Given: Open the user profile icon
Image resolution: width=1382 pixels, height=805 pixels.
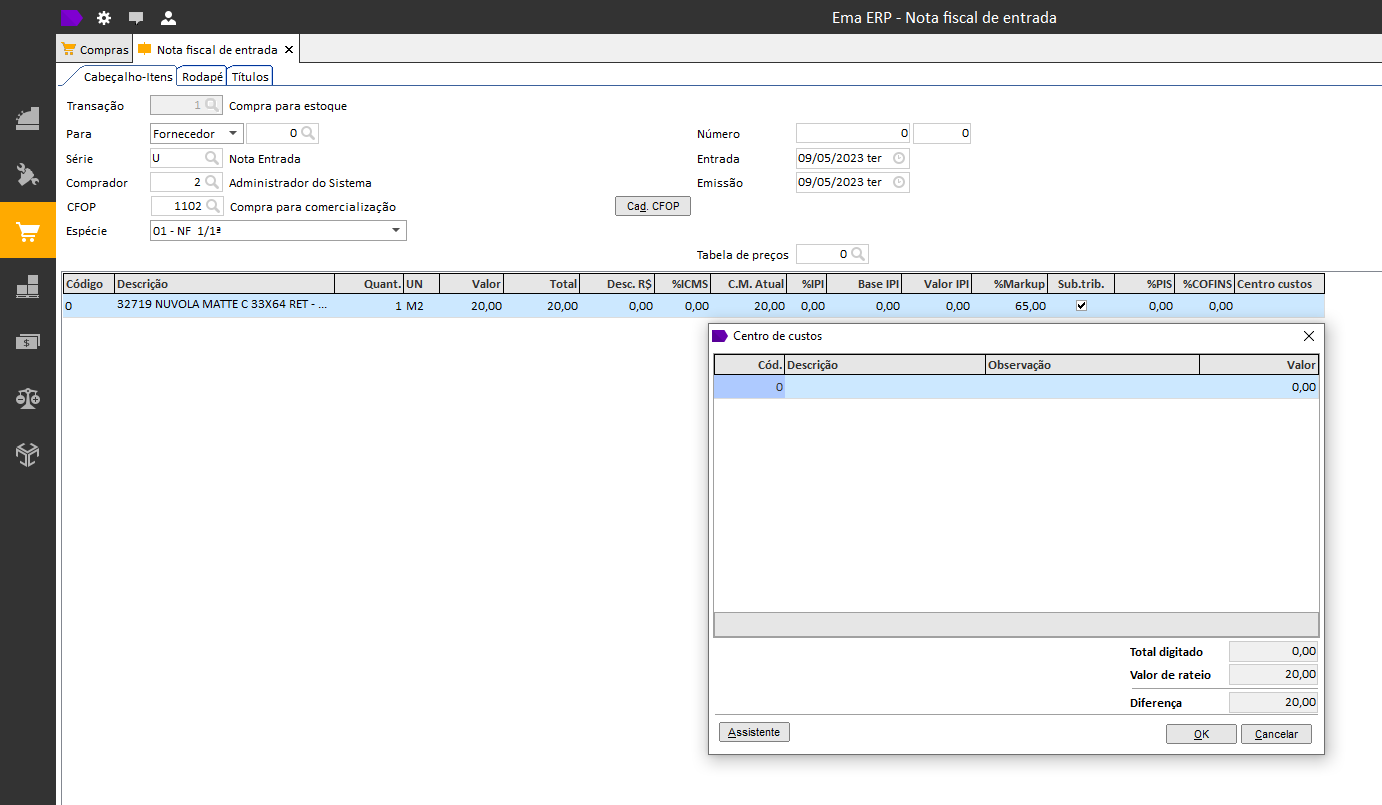Looking at the screenshot, I should click(168, 17).
